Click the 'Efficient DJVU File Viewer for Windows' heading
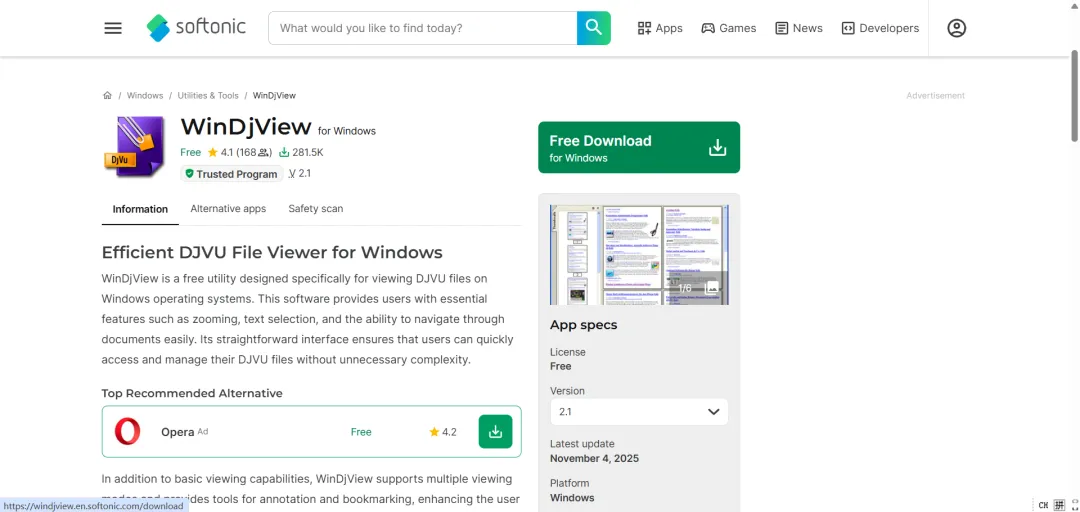The width and height of the screenshot is (1080, 512). 272,252
